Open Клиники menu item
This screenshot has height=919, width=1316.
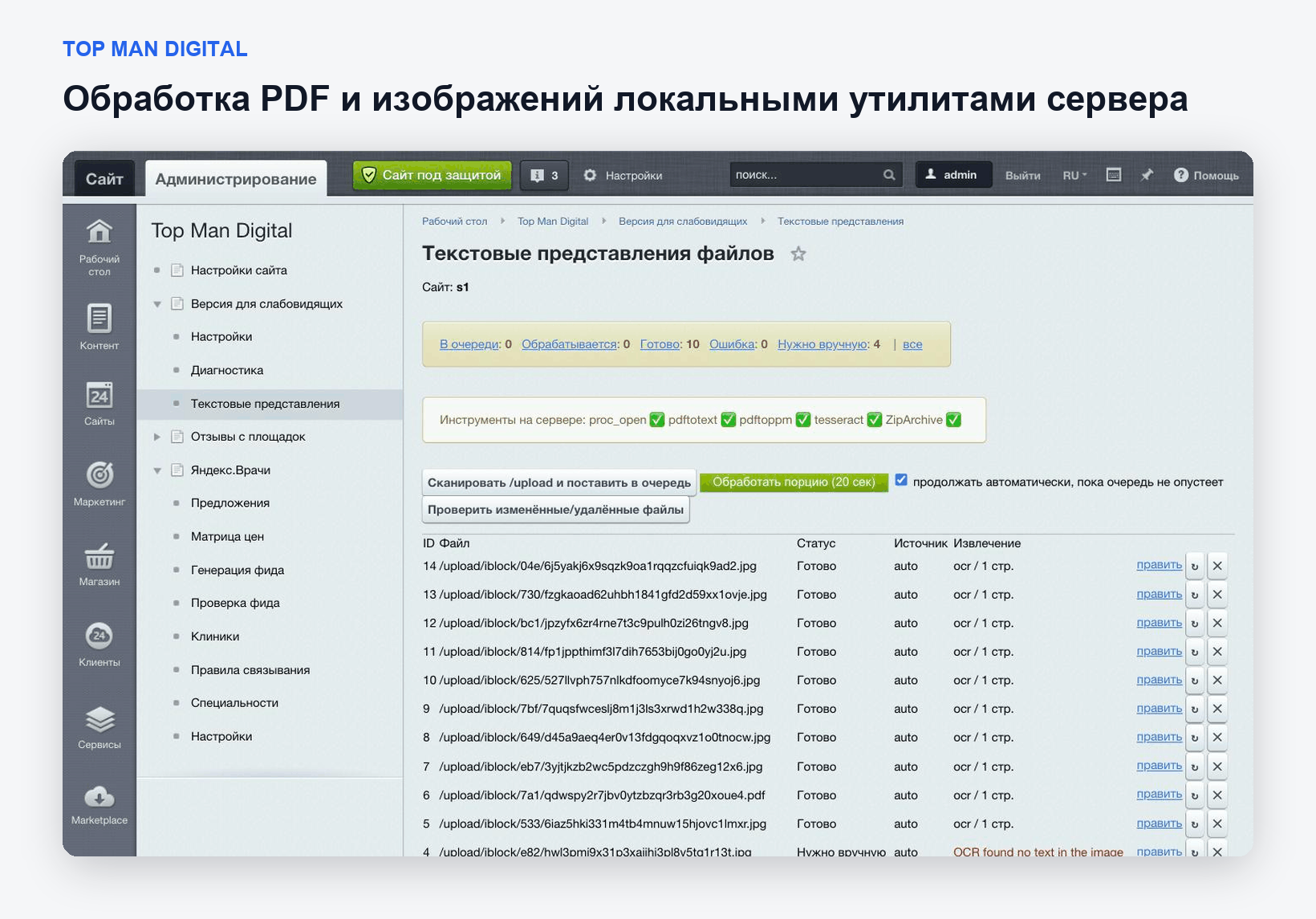215,636
